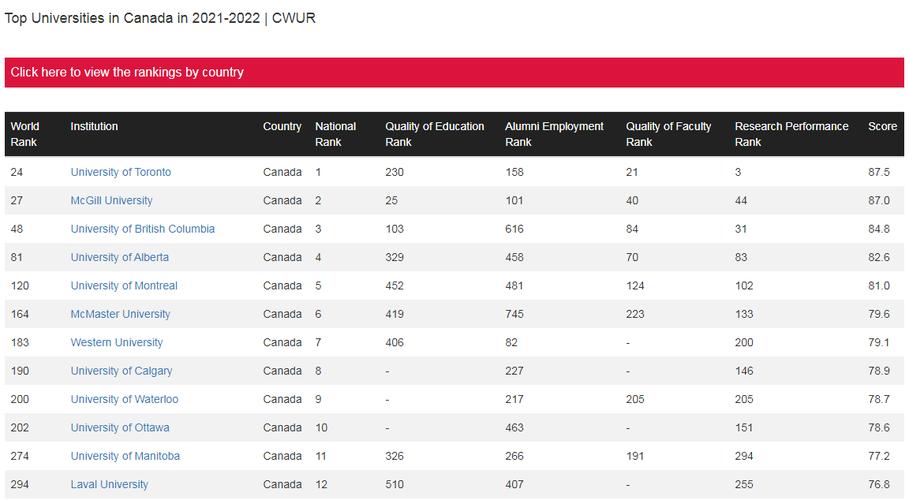Click the 'Alumni Employment Rank' header

click(x=554, y=134)
